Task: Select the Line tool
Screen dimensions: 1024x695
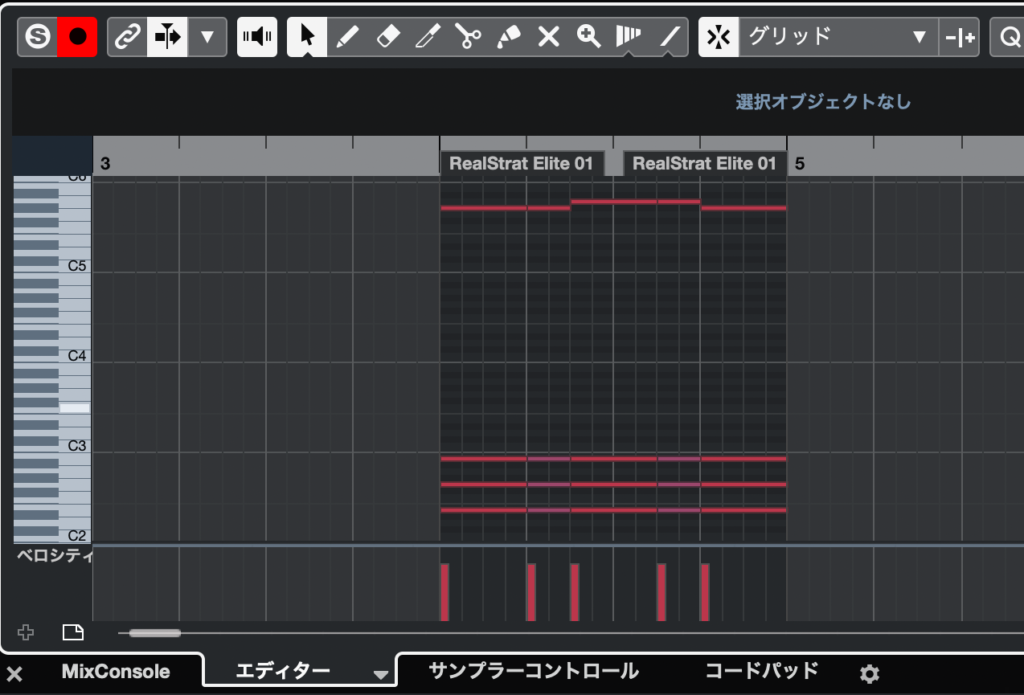Action: 669,38
